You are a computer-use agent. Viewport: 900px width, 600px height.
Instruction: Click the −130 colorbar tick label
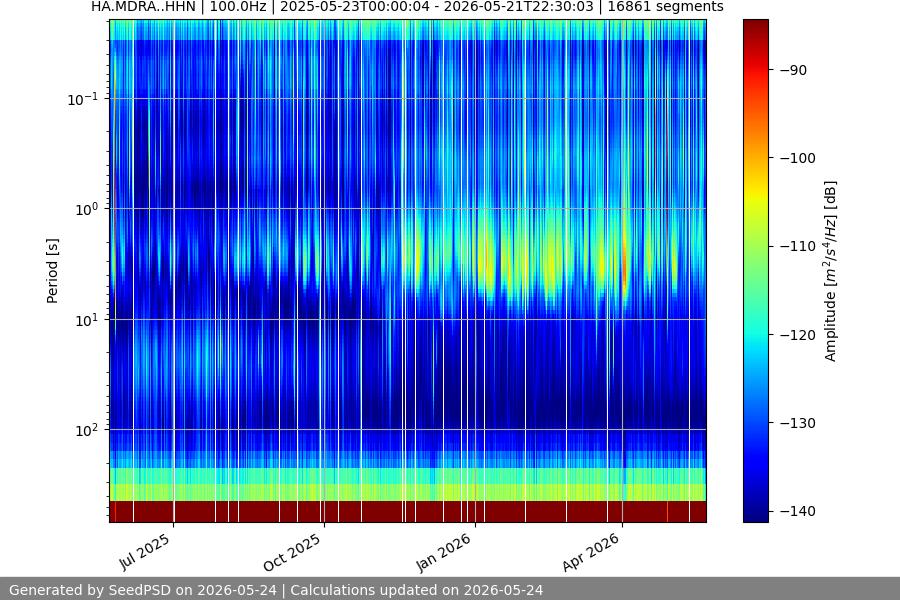(798, 423)
